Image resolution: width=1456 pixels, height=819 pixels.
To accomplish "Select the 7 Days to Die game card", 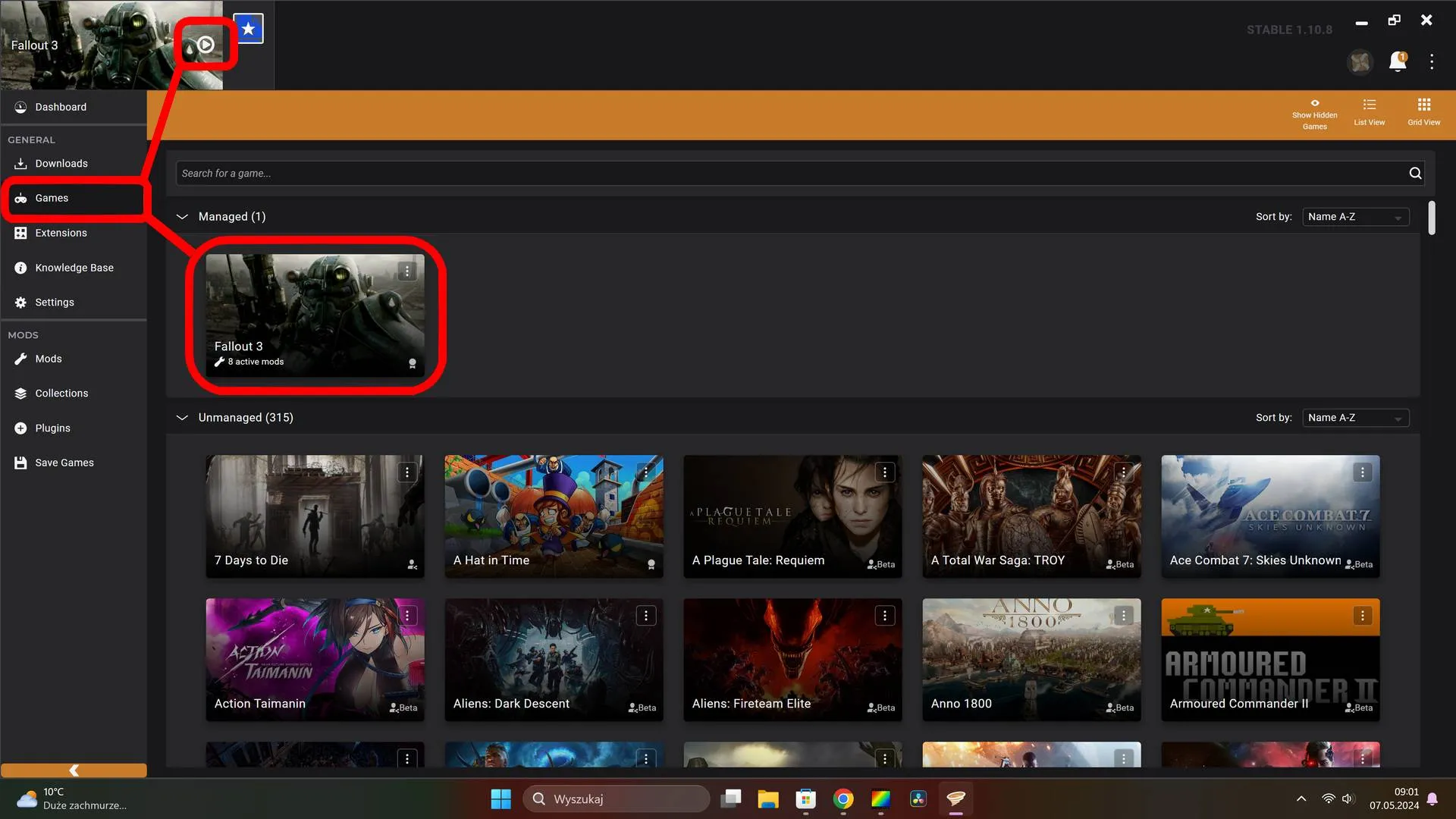I will (315, 516).
